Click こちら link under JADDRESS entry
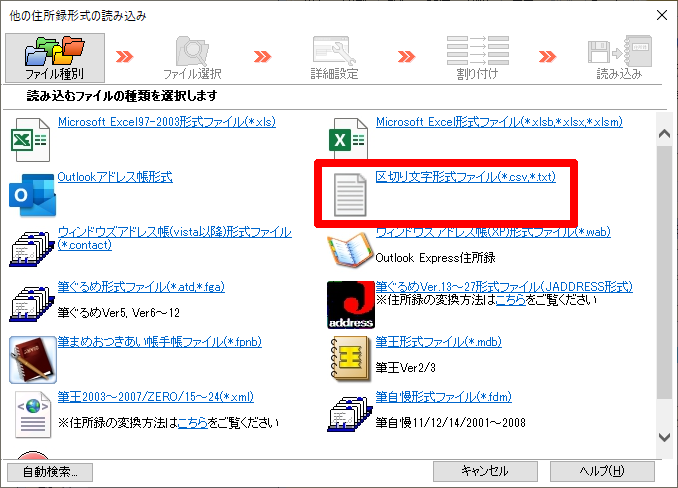The width and height of the screenshot is (678, 488). click(511, 300)
